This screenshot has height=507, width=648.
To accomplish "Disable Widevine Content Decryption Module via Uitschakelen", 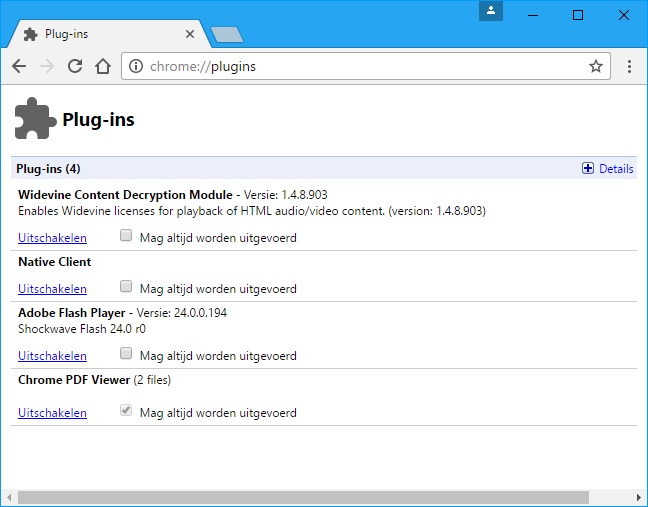I will tap(52, 238).
